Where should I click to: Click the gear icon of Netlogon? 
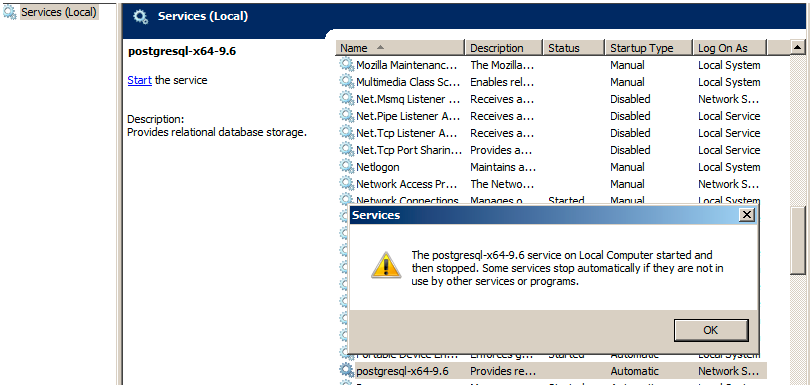tap(346, 167)
